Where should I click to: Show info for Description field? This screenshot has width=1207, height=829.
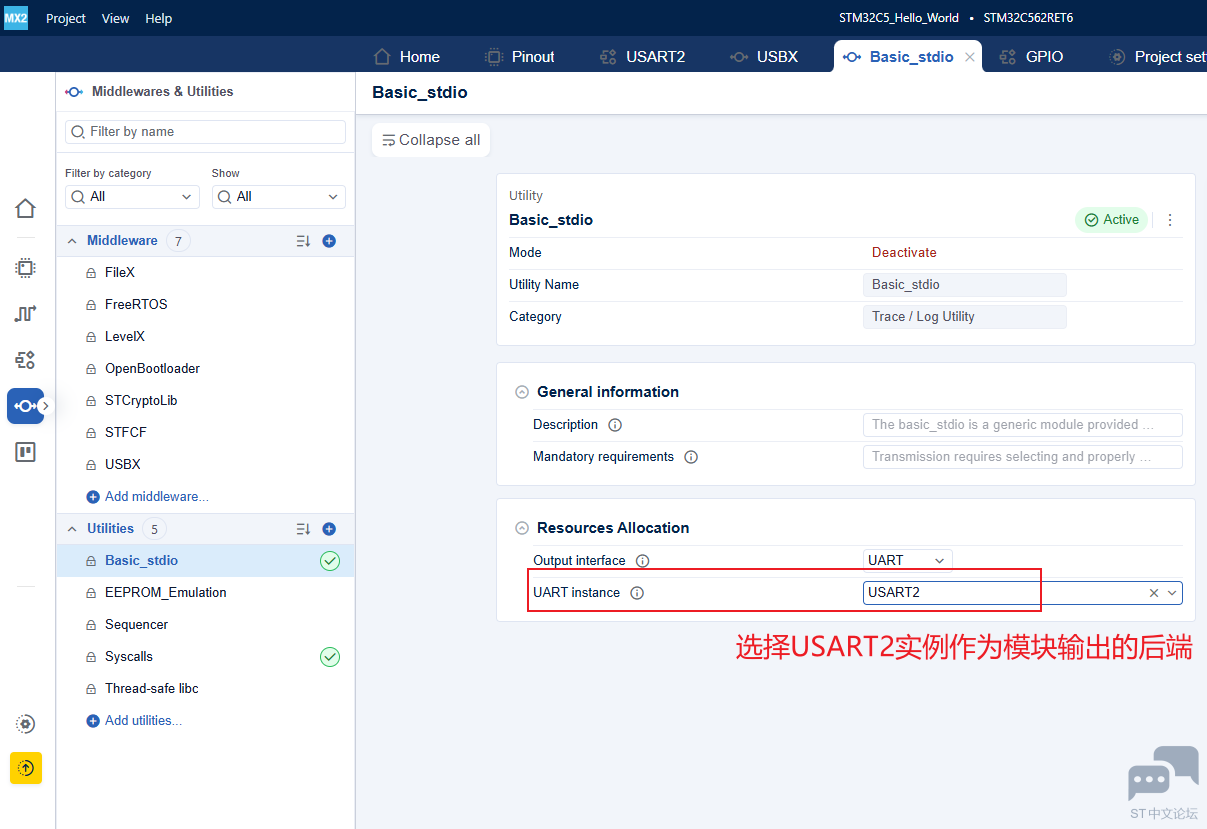pyautogui.click(x=615, y=425)
